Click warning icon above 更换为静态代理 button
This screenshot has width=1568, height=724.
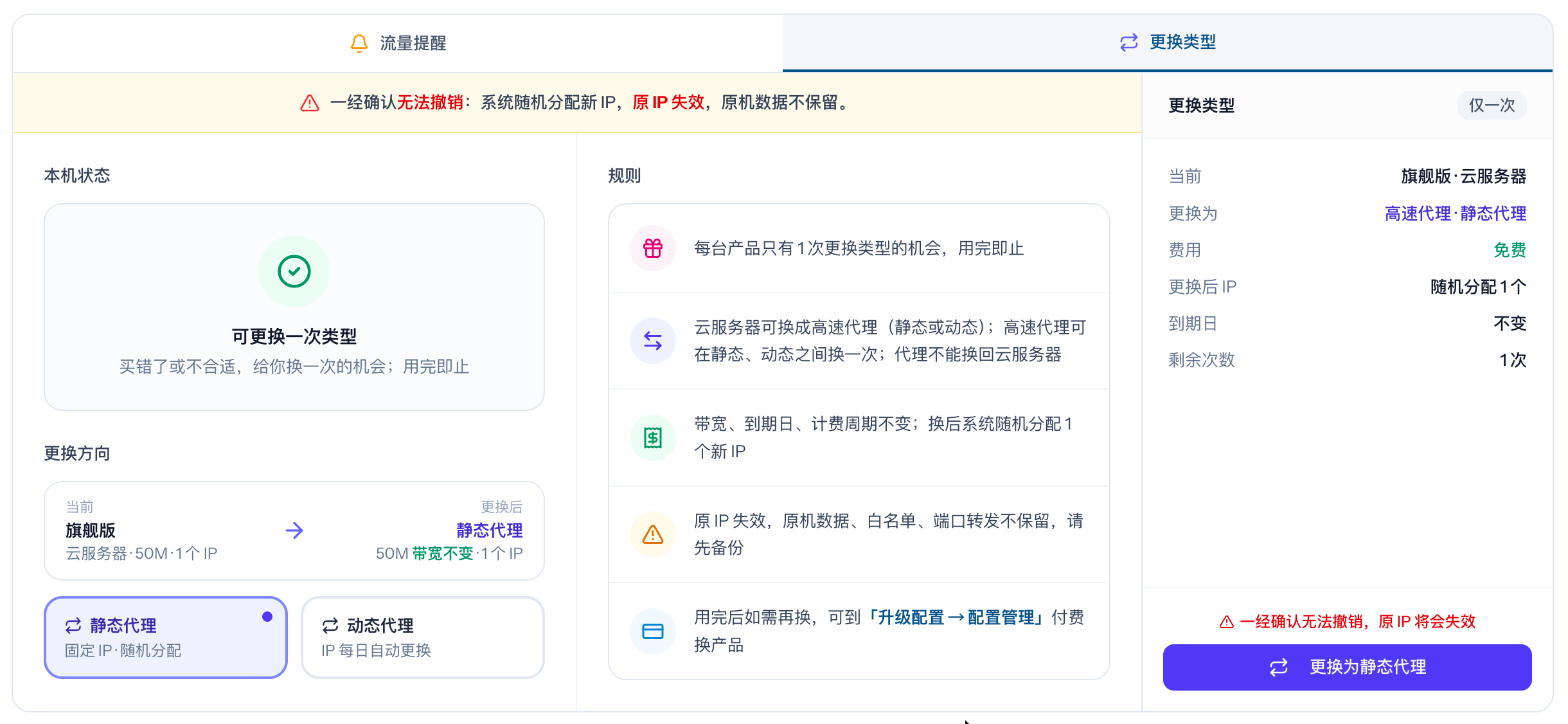point(1226,621)
